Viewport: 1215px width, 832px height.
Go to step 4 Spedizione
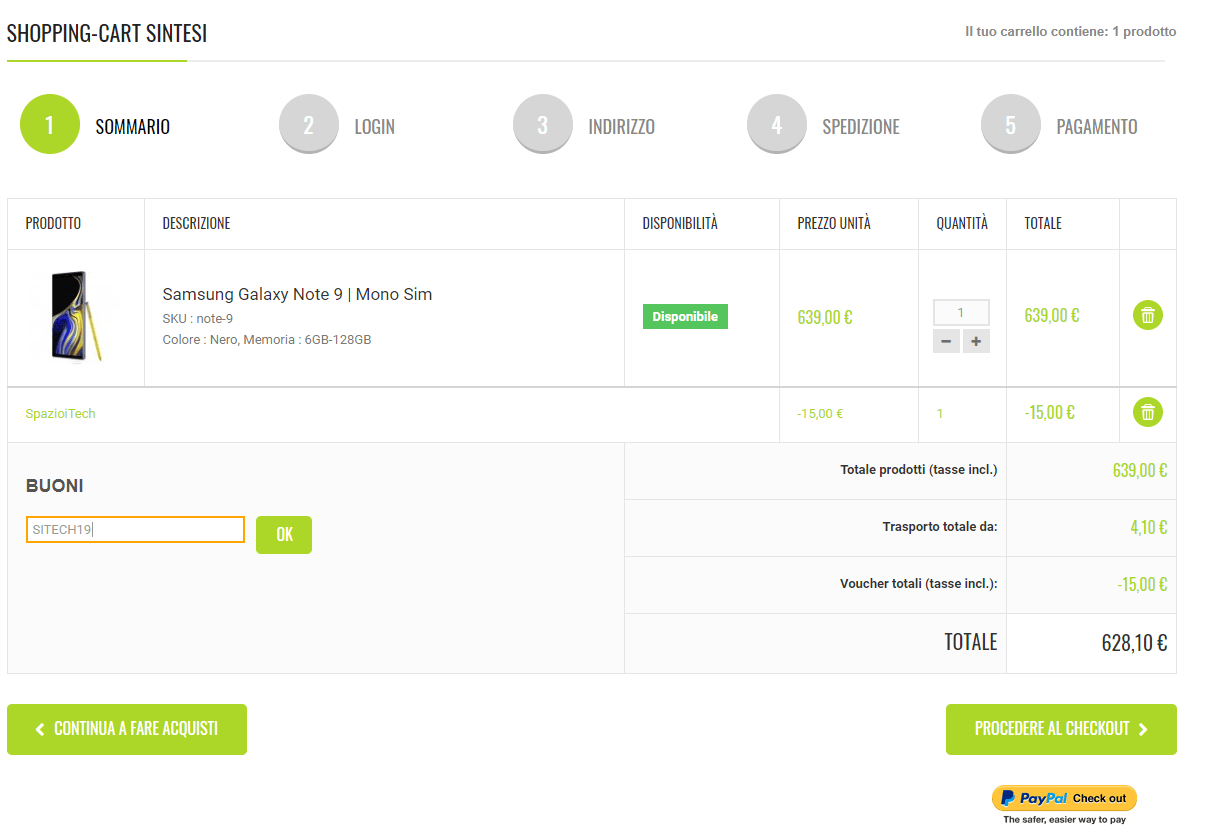pos(824,125)
